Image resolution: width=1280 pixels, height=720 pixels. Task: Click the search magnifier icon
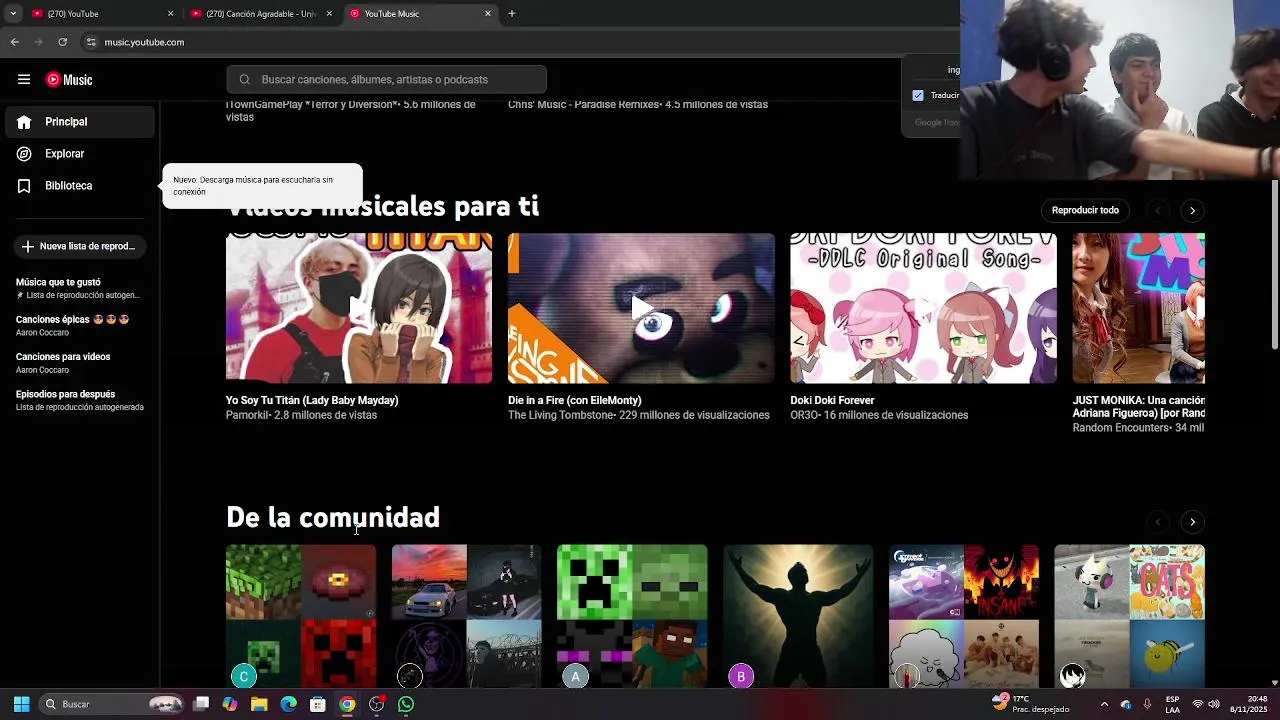(x=245, y=80)
